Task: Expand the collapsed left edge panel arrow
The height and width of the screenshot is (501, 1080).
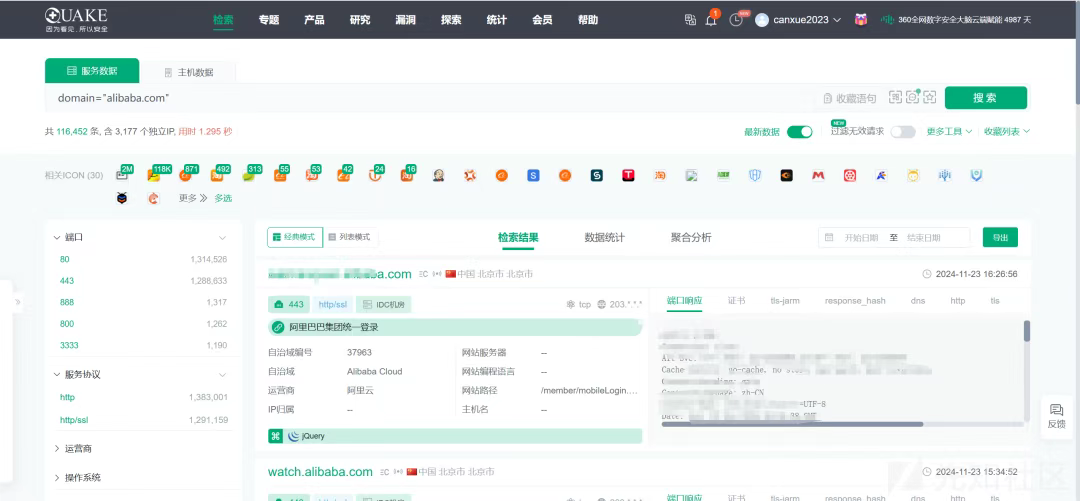Action: [17, 302]
